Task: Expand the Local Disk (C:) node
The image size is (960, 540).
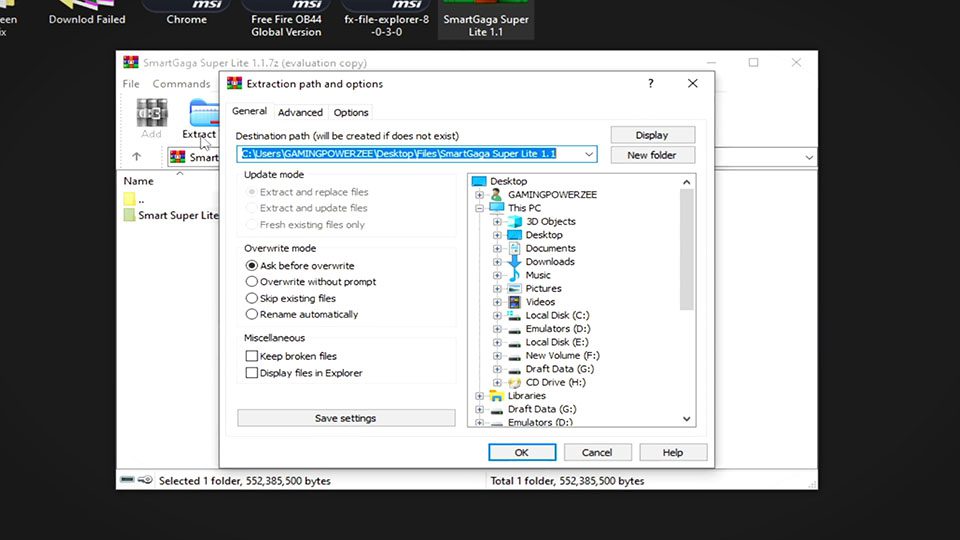Action: tap(497, 315)
